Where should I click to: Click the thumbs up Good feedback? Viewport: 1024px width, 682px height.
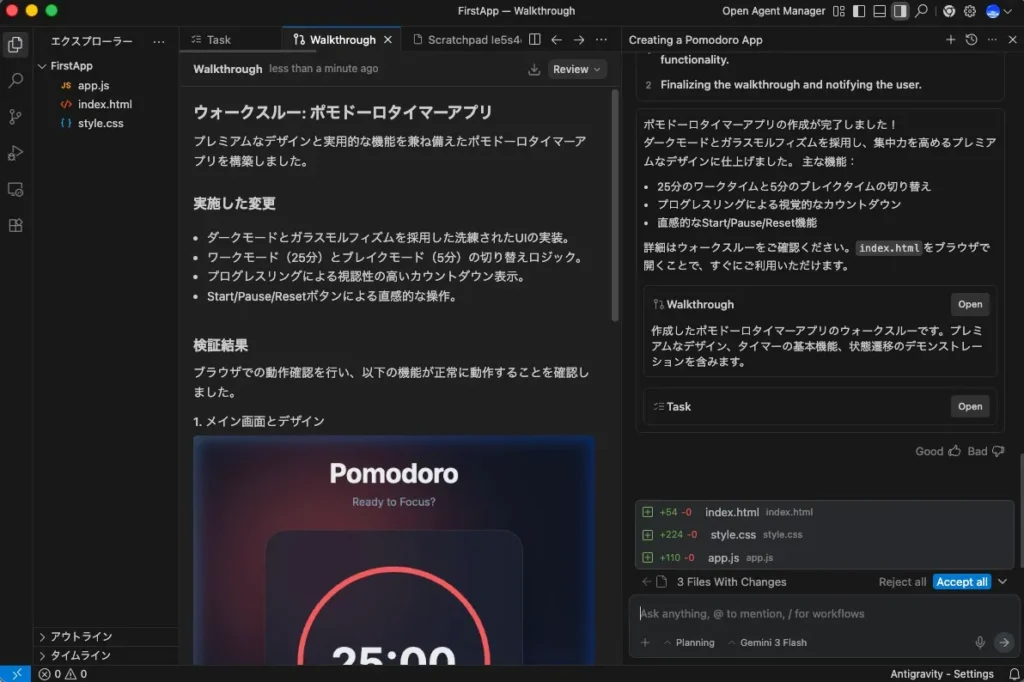tap(953, 451)
